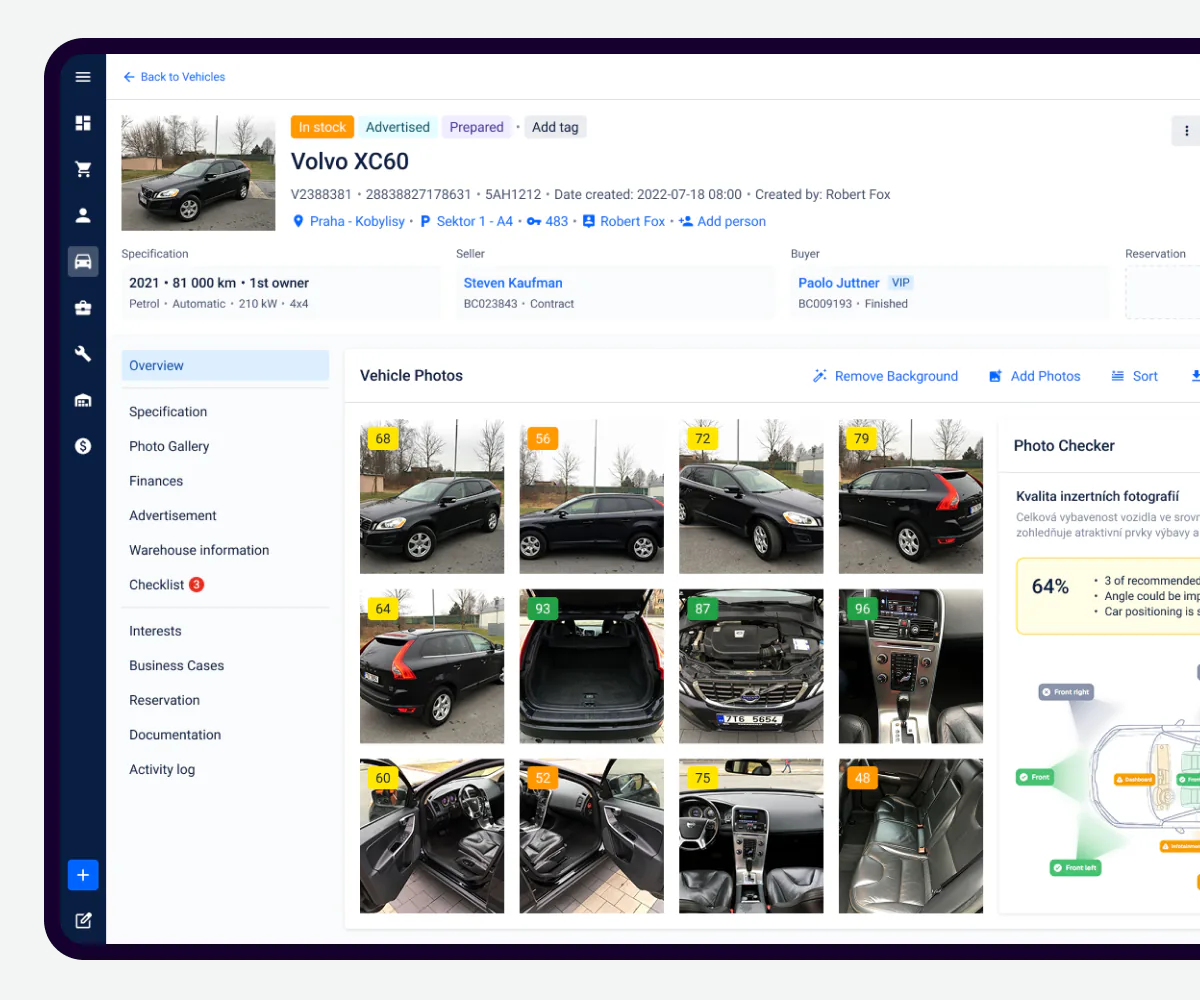Click Add tag
1200x1000 pixels.
point(555,127)
